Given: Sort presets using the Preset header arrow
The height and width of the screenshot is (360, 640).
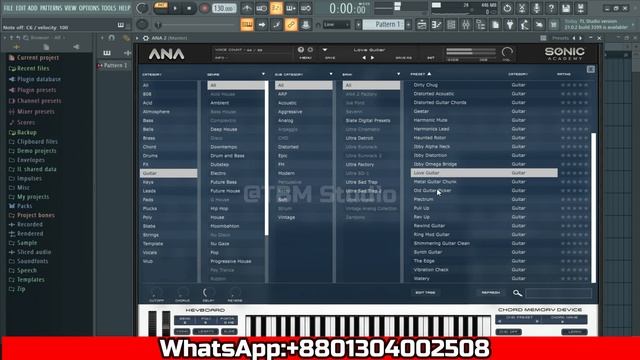Looking at the screenshot, I should [x=429, y=74].
